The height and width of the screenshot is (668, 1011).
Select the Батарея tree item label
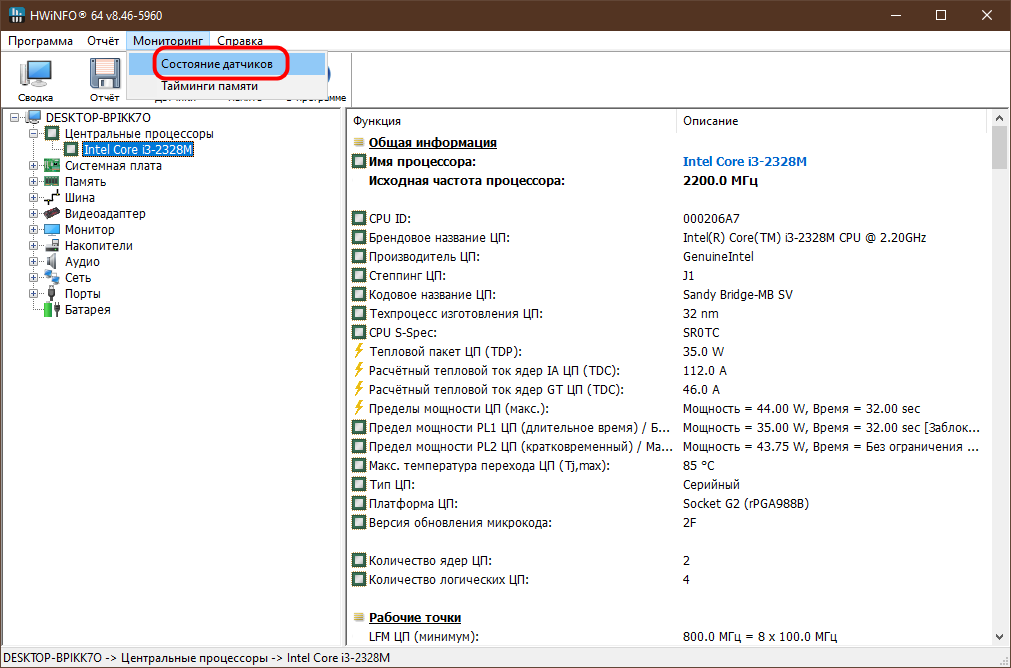pyautogui.click(x=88, y=310)
